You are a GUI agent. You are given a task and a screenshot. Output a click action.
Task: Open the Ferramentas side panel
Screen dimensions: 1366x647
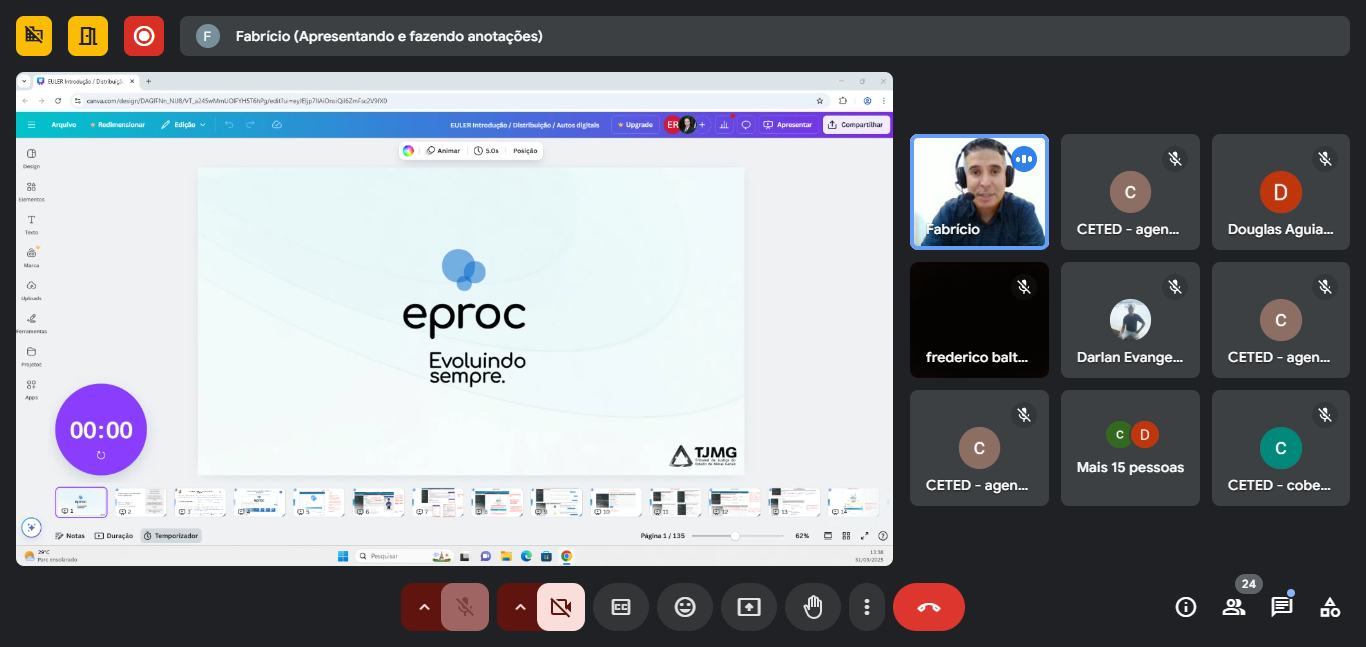[31, 323]
